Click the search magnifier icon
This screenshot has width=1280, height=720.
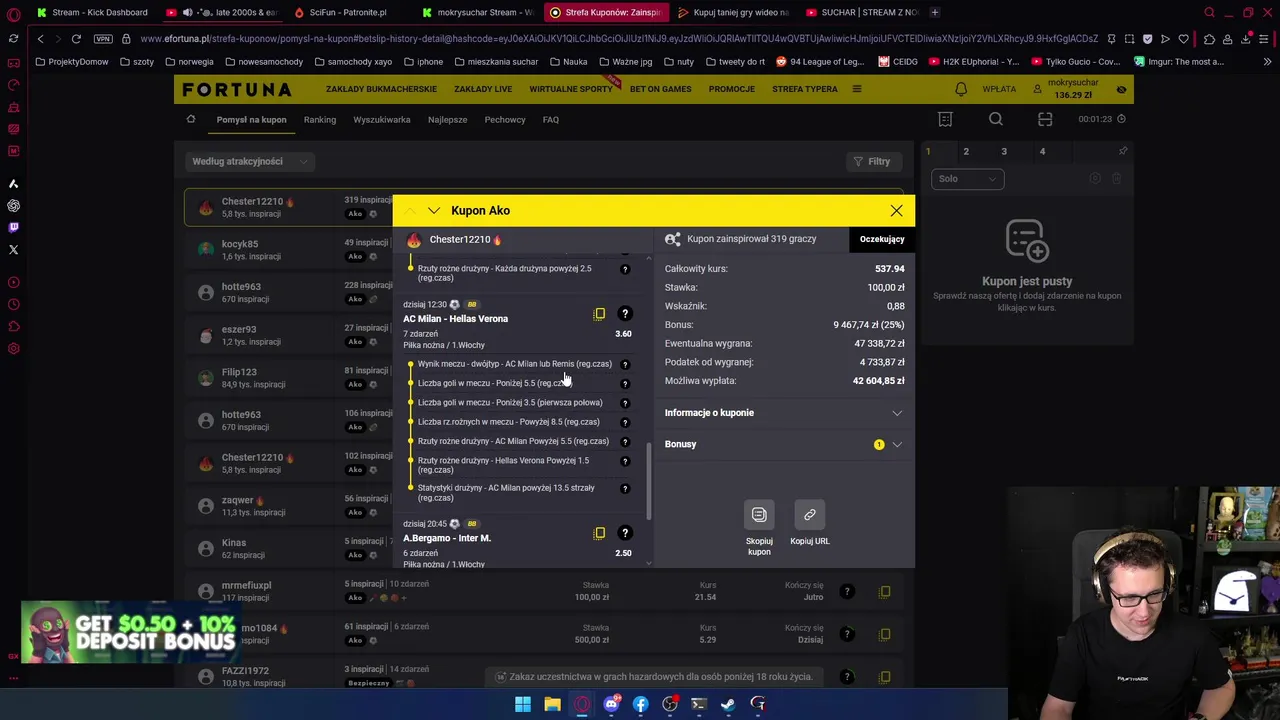coord(996,119)
